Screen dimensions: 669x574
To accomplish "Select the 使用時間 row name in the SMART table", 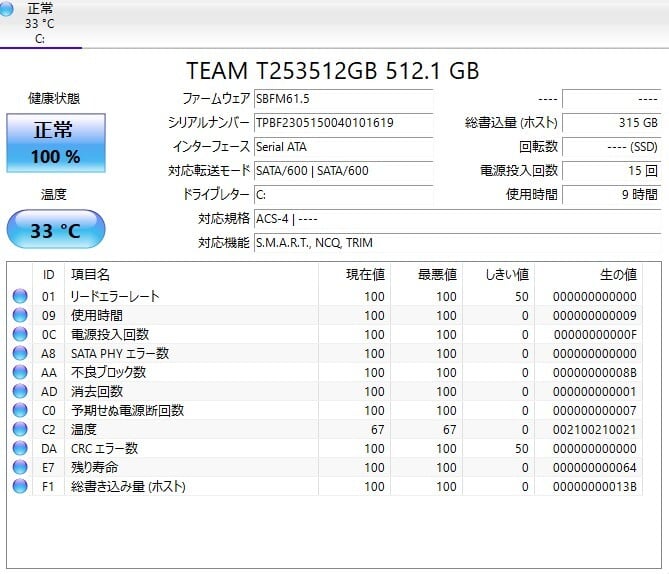I will [97, 315].
